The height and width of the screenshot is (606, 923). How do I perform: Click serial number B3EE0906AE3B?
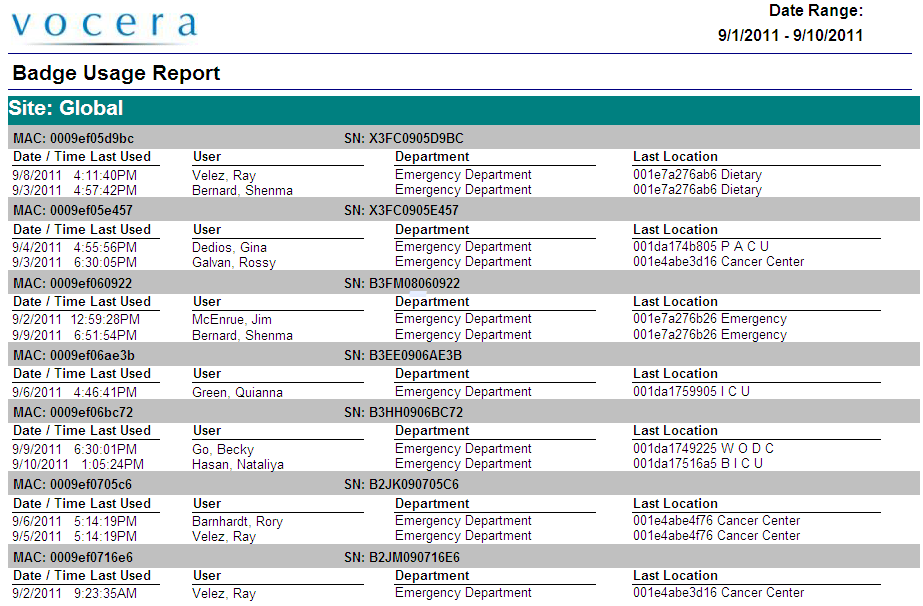pos(402,355)
